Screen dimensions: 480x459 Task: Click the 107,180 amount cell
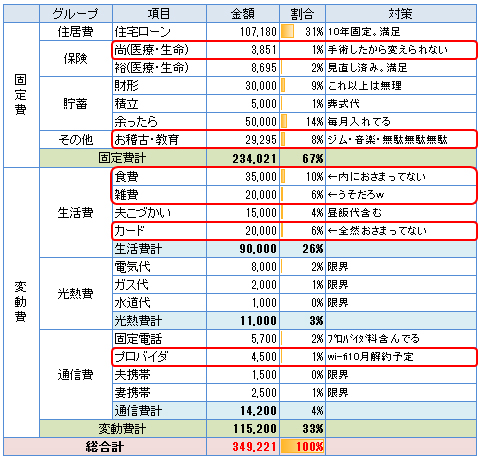(243, 32)
